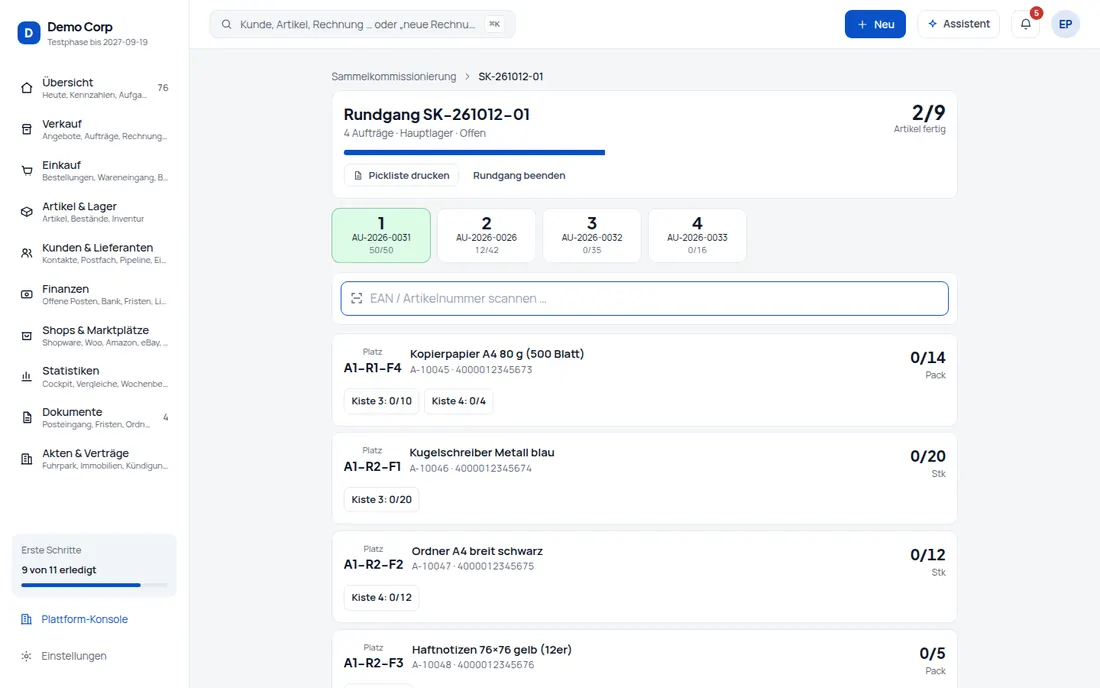Click the document icon on Pickliste drucken

pyautogui.click(x=358, y=175)
